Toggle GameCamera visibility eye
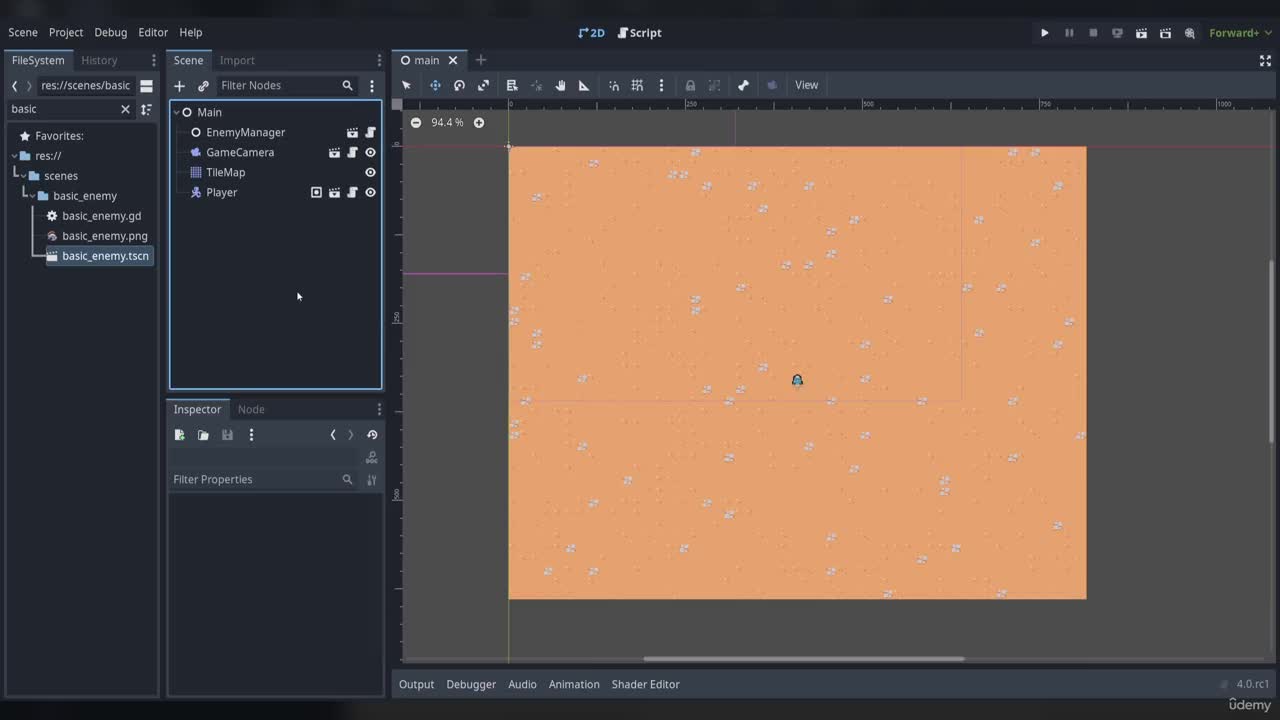This screenshot has height=720, width=1280. pos(370,152)
